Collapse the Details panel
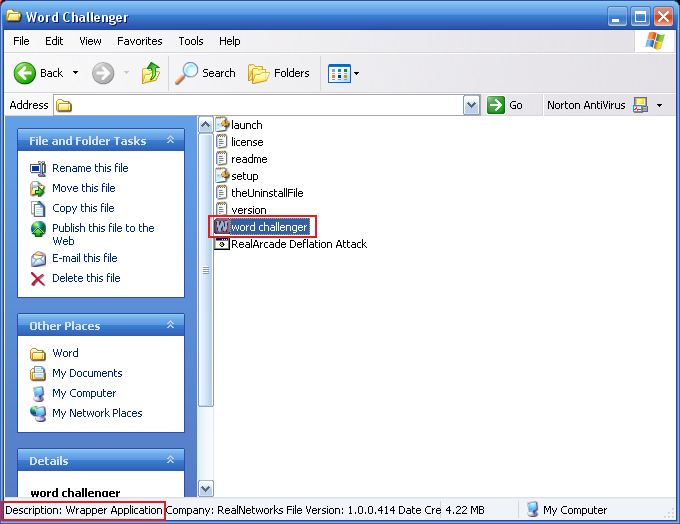Screen dimensions: 680x524 pos(170,460)
